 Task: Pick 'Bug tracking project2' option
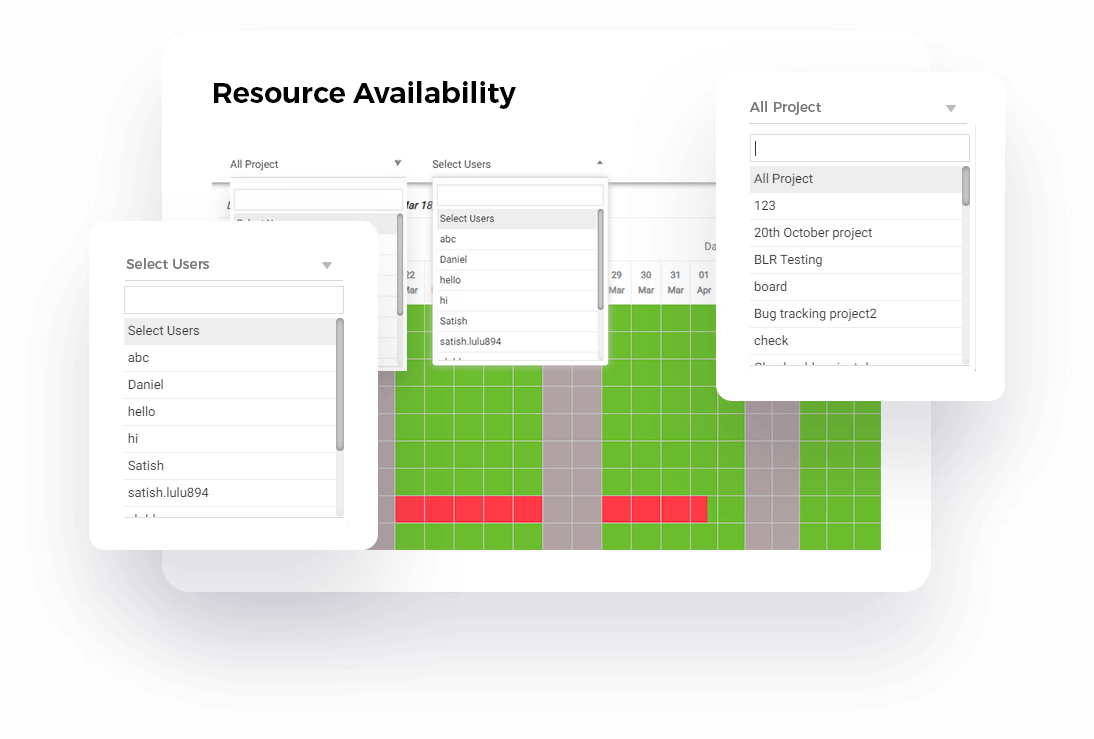(855, 314)
